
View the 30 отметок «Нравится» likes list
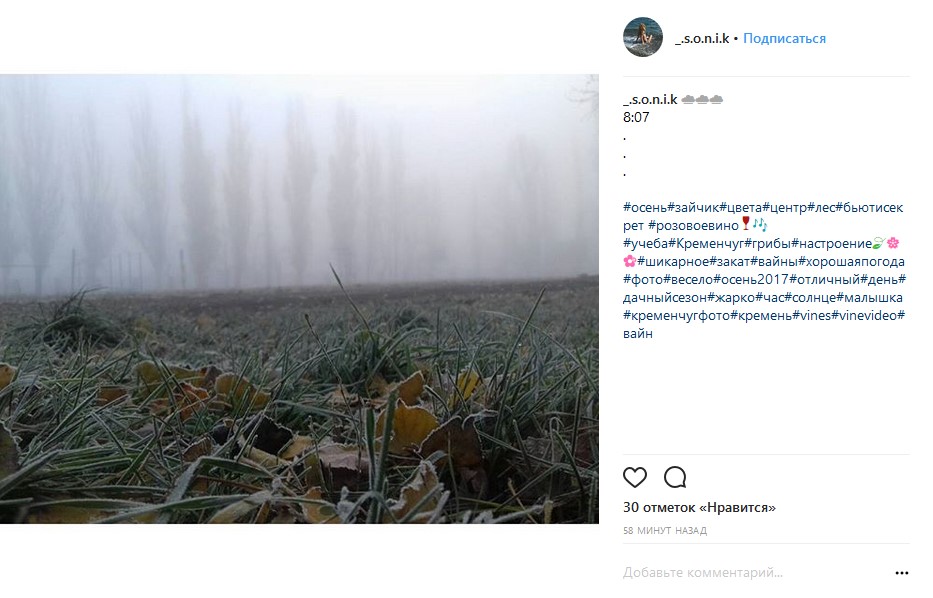pyautogui.click(x=699, y=508)
